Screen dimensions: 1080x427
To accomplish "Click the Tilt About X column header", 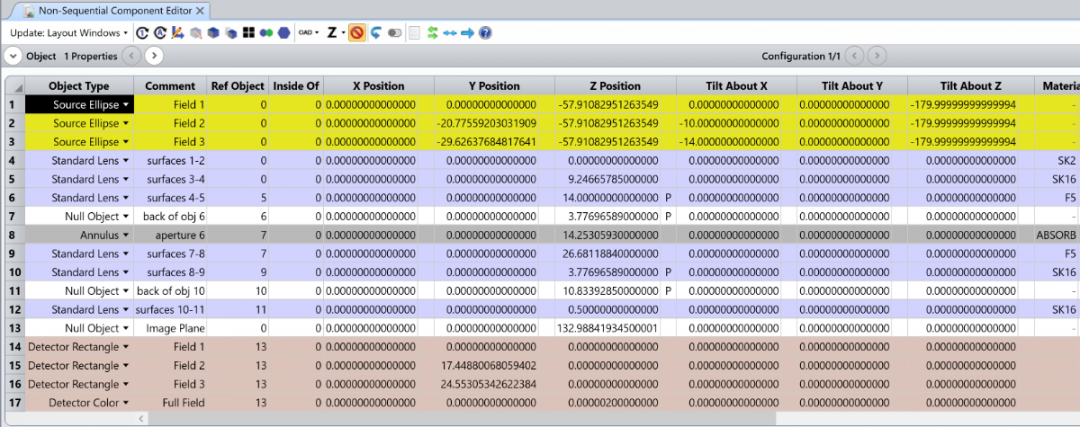I will [736, 86].
